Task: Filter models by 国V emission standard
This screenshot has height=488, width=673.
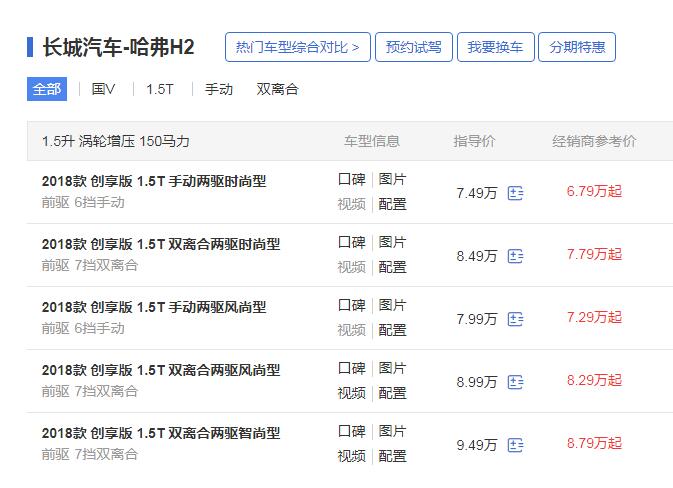Action: pyautogui.click(x=103, y=89)
